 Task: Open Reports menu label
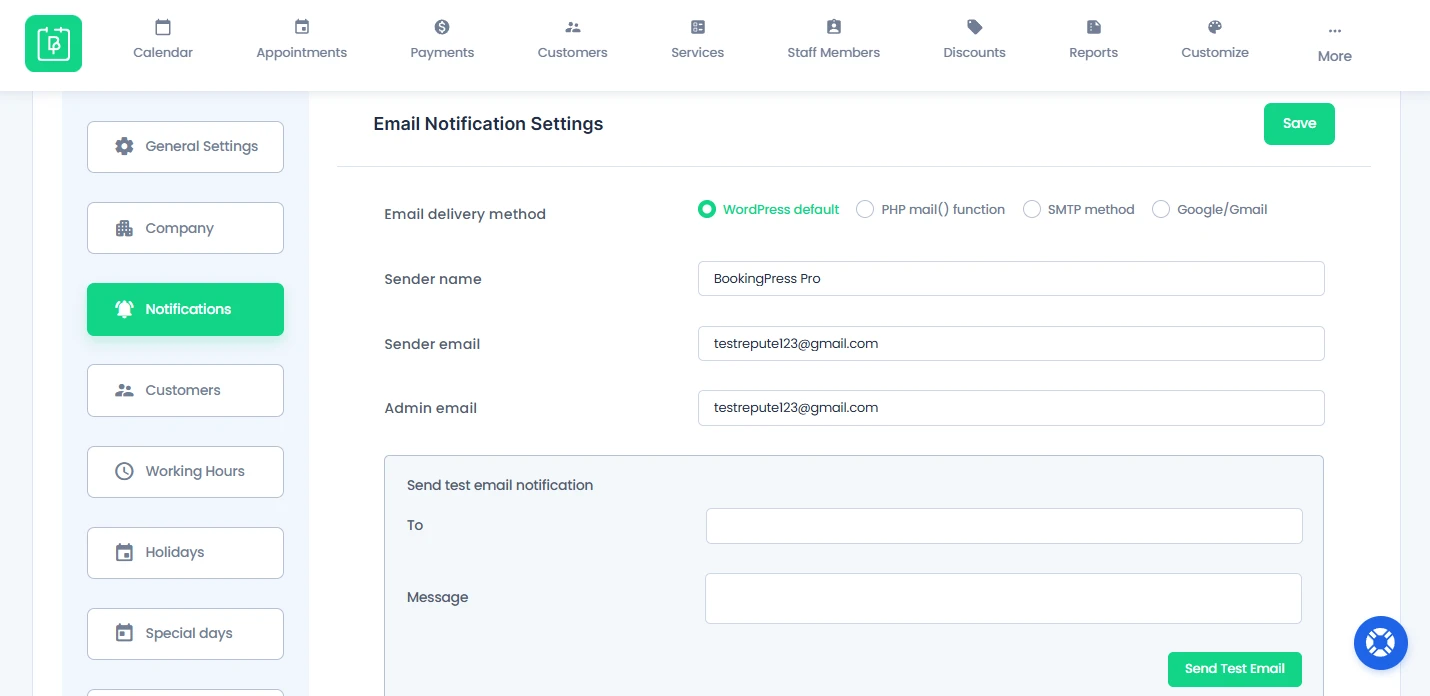tap(1094, 52)
